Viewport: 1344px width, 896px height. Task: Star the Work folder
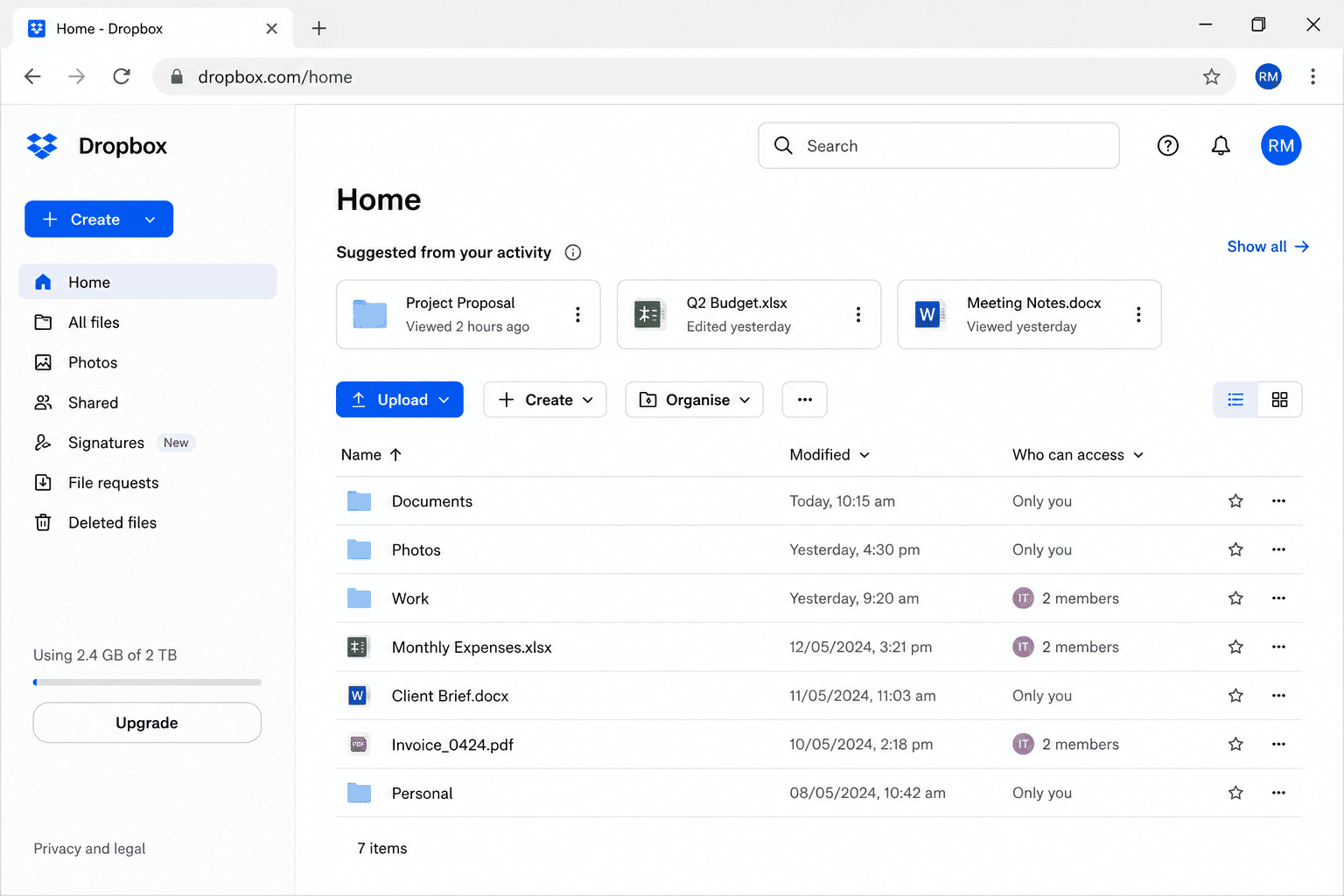click(x=1235, y=598)
